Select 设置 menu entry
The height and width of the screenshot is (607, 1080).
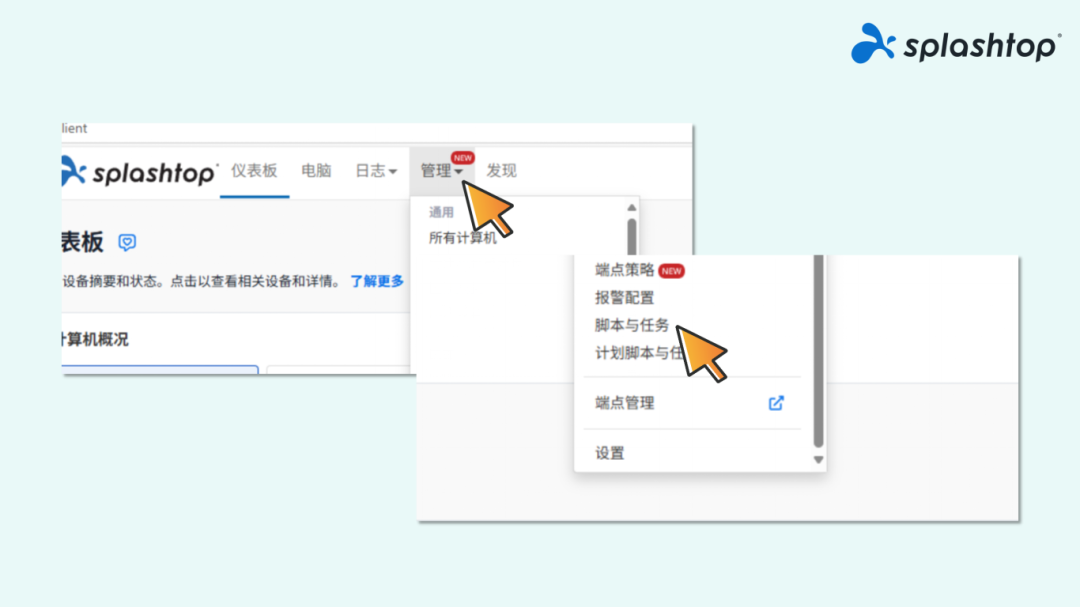610,453
